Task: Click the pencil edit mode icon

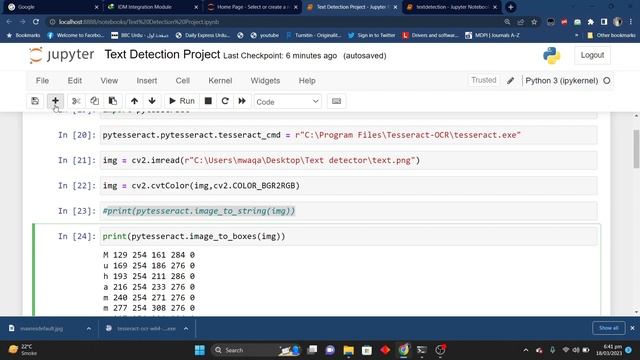Action: 511,81
